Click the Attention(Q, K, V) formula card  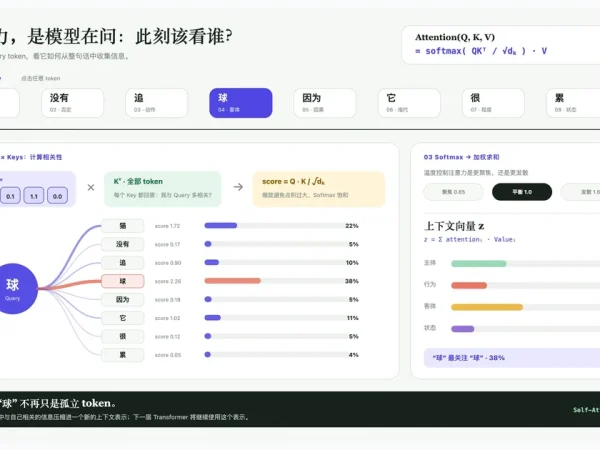[501, 45]
